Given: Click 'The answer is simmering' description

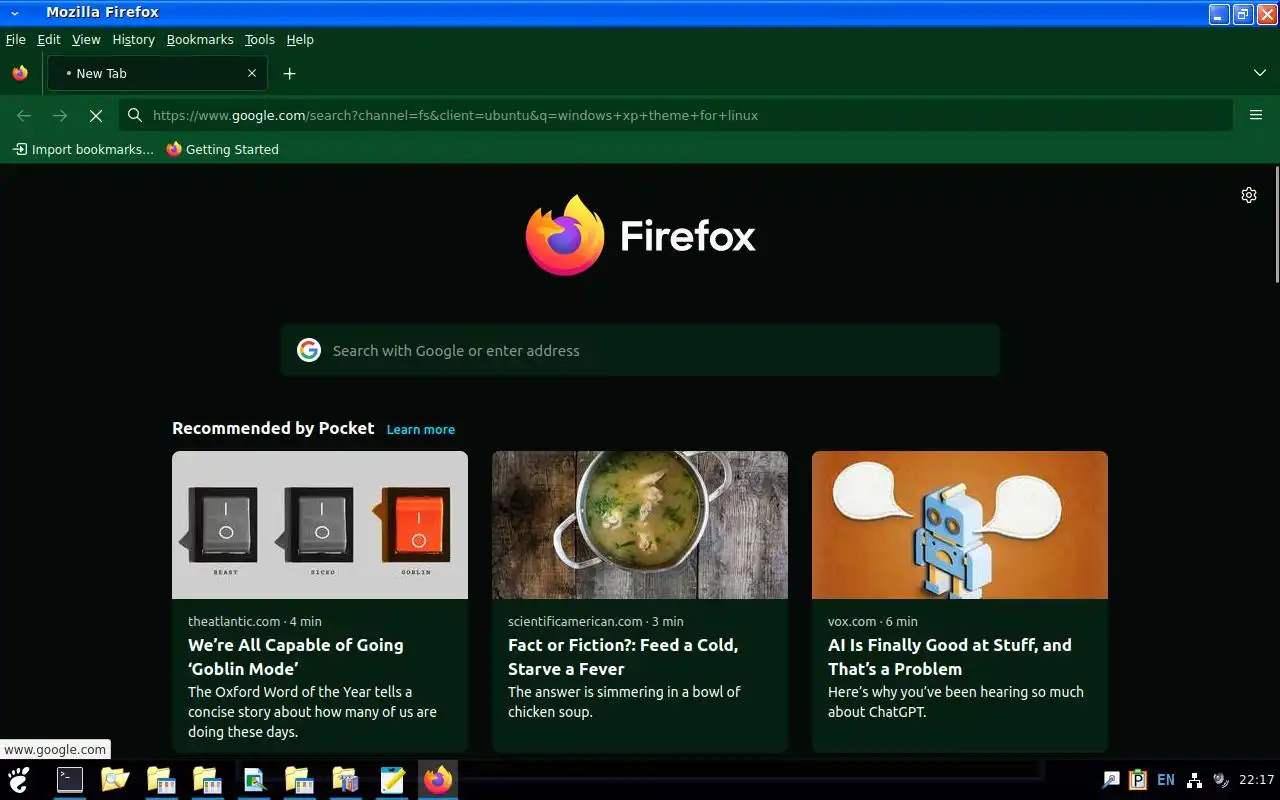Looking at the screenshot, I should pyautogui.click(x=624, y=702).
